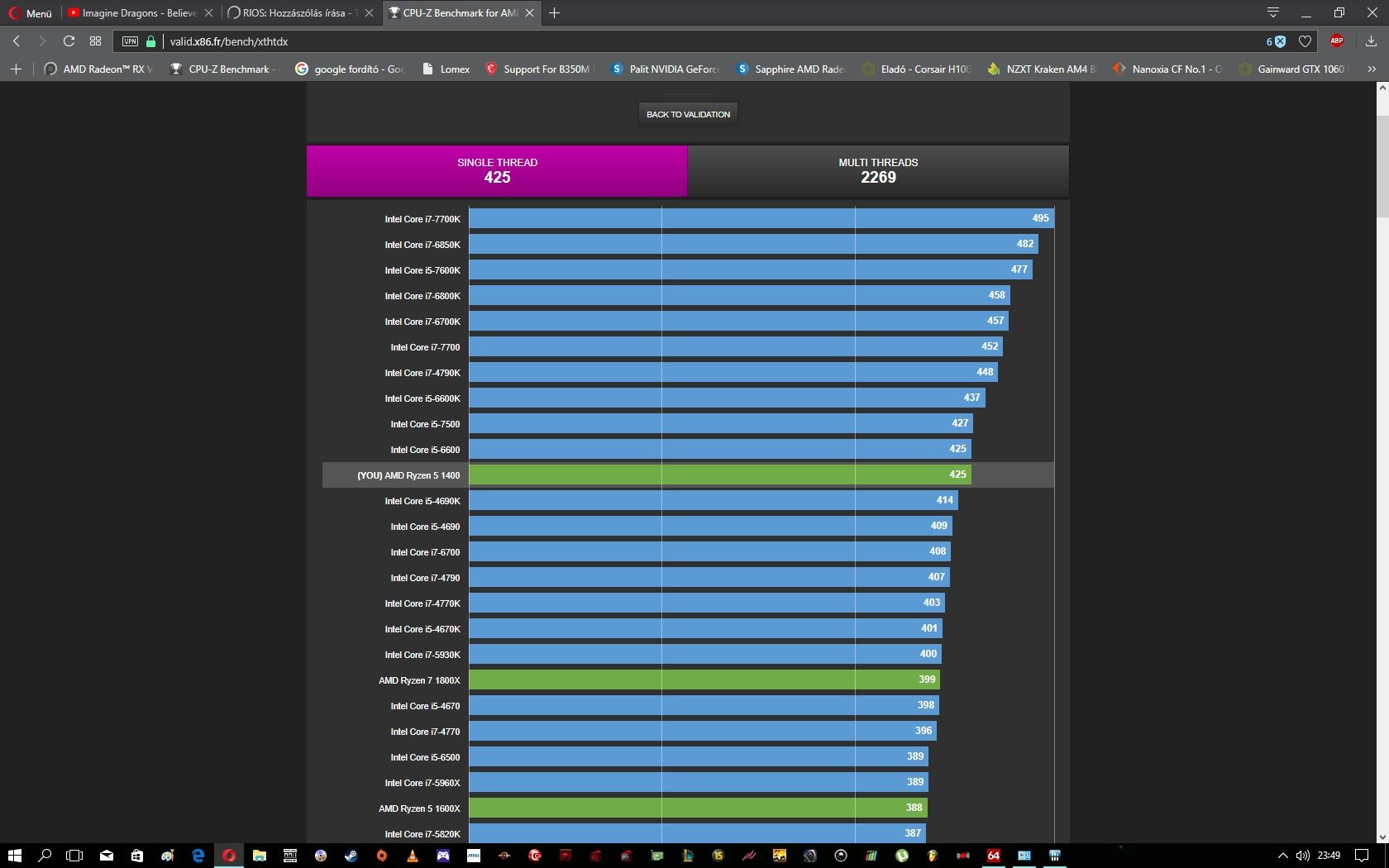The image size is (1389, 868).
Task: Open the Action Center notifications
Action: (x=1362, y=856)
